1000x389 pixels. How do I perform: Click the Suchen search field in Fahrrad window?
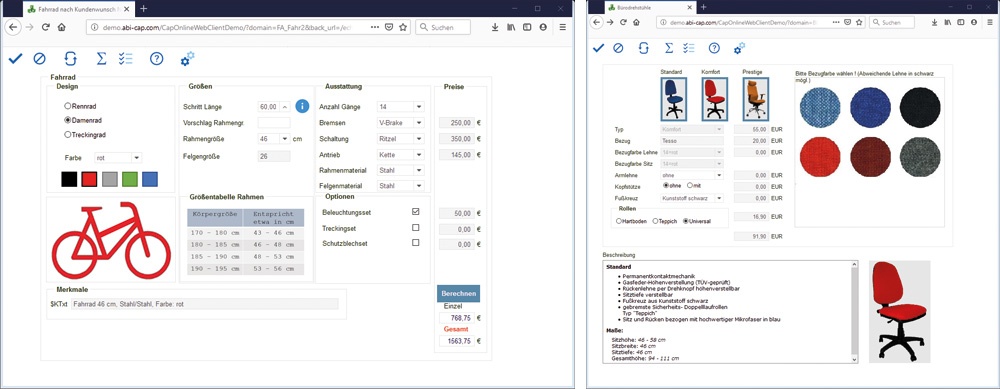coord(443,27)
